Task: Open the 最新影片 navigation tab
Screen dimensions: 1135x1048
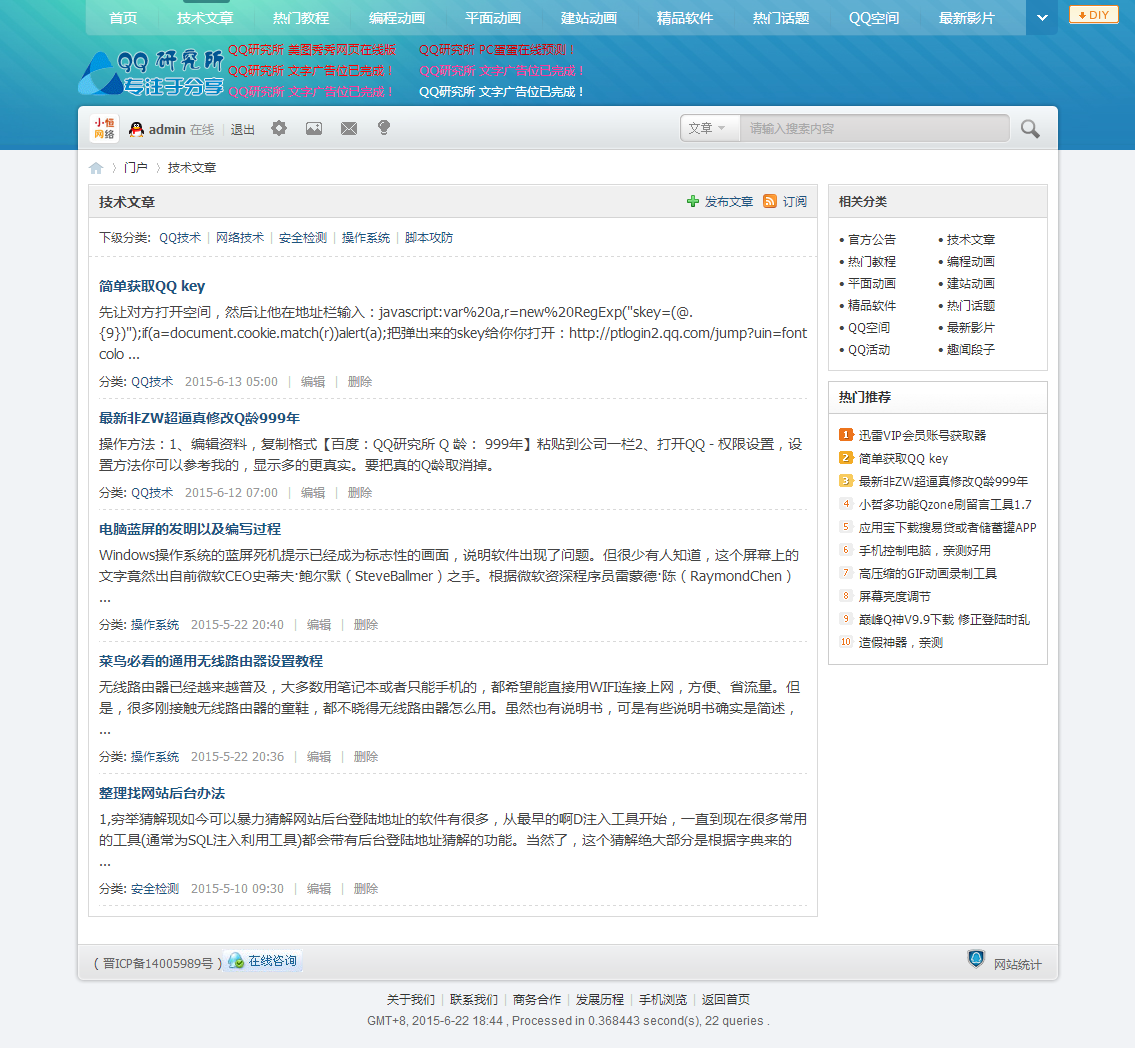Action: pos(966,18)
